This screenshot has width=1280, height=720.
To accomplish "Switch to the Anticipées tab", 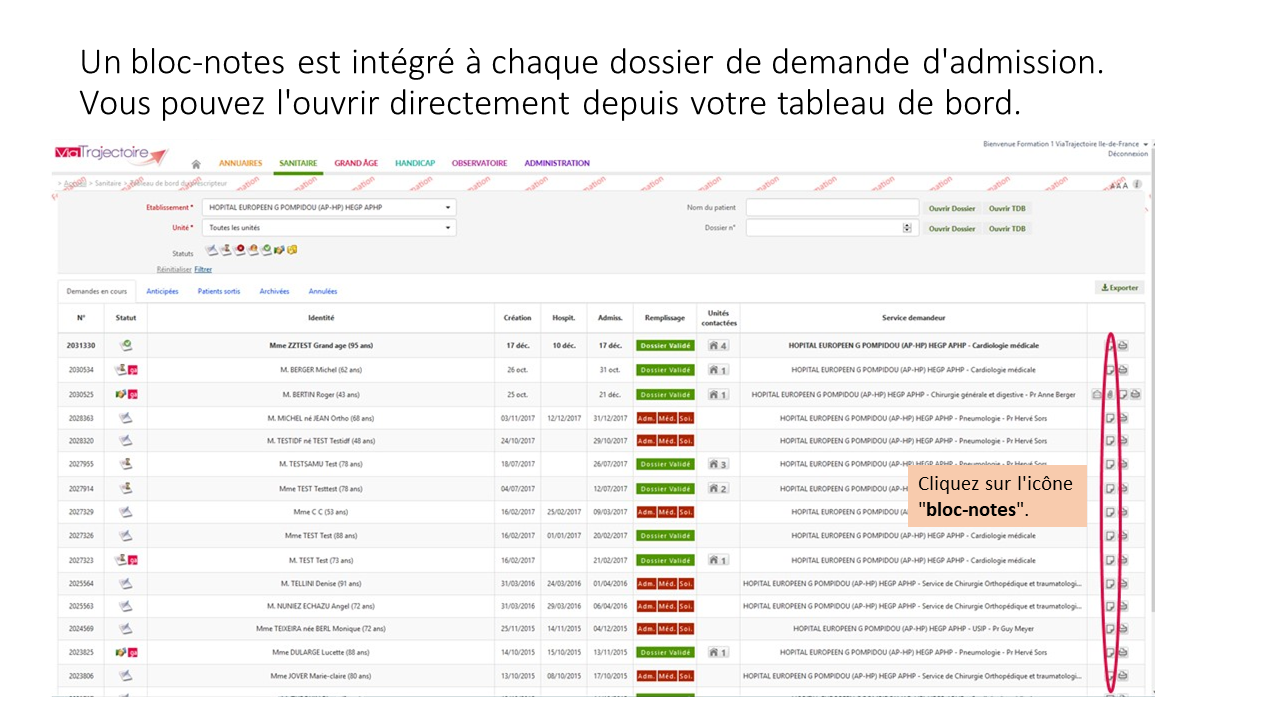I will click(162, 292).
